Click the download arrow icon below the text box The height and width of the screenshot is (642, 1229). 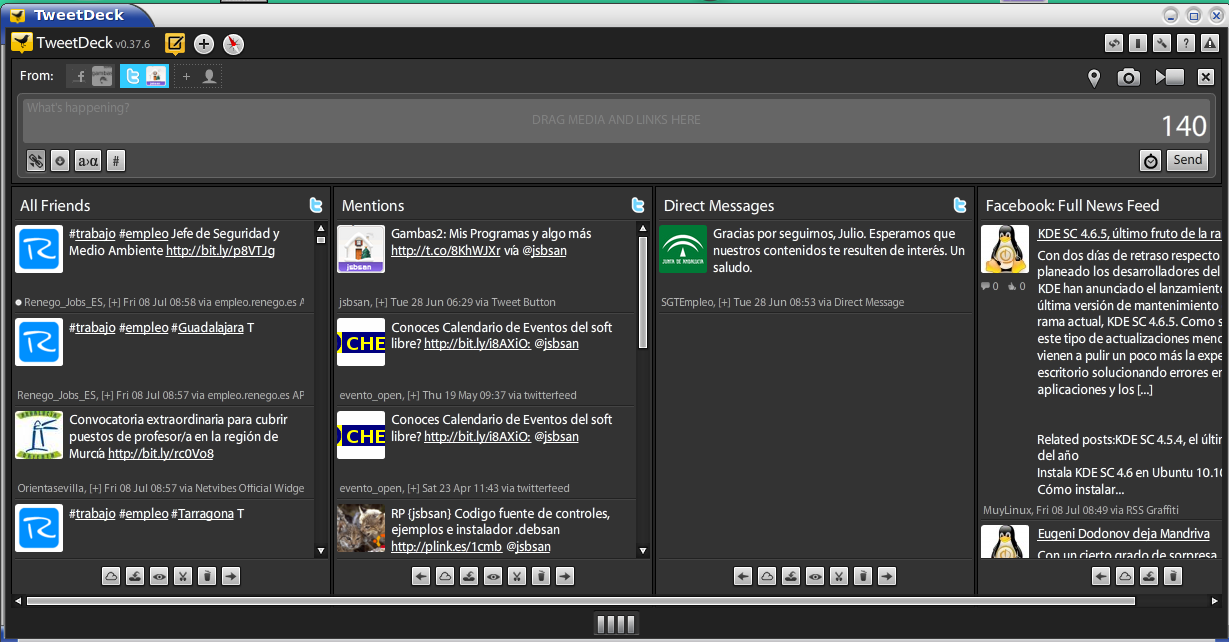60,160
